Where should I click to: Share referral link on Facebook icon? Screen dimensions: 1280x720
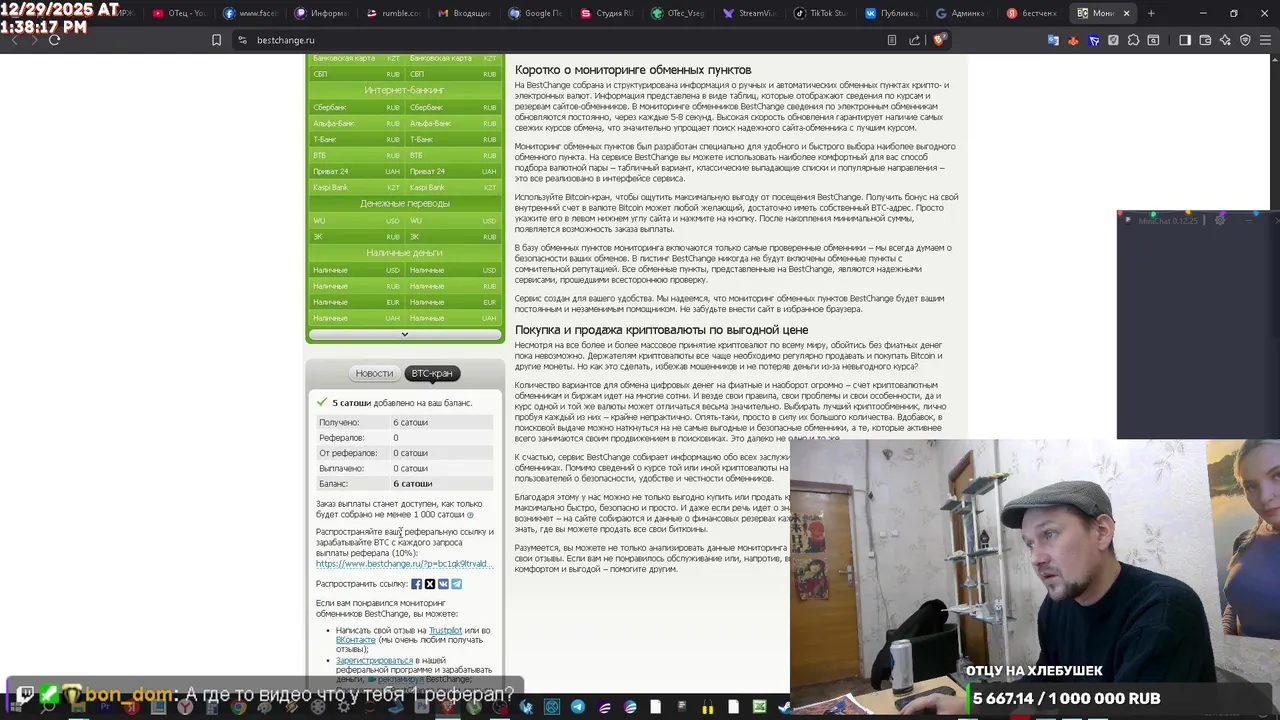tap(416, 584)
